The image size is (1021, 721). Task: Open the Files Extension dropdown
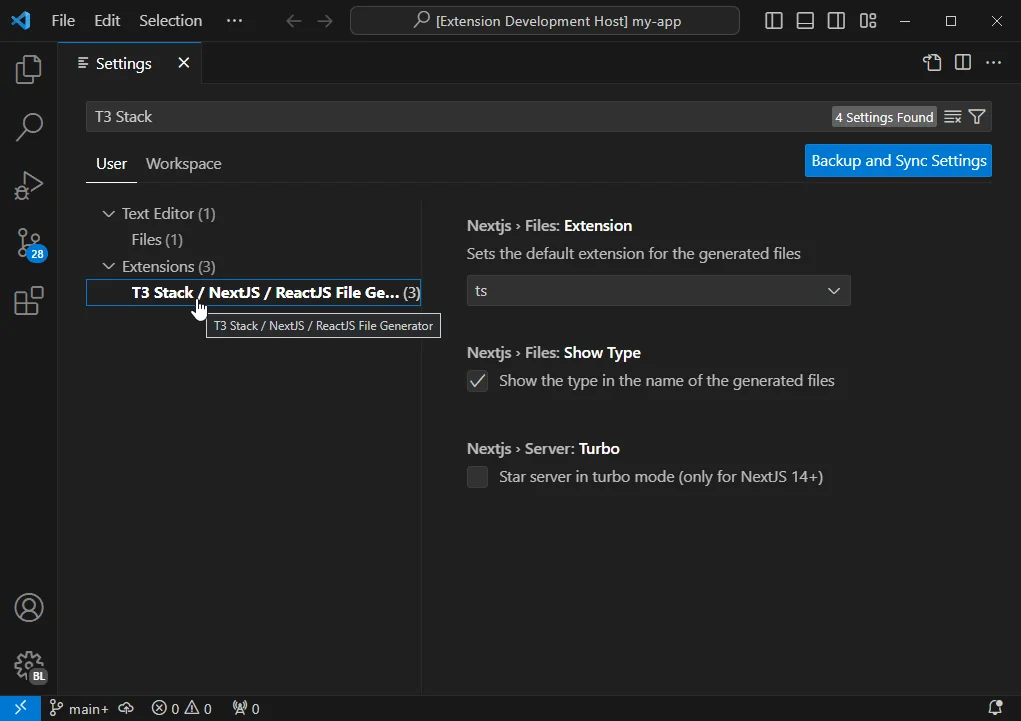[658, 290]
